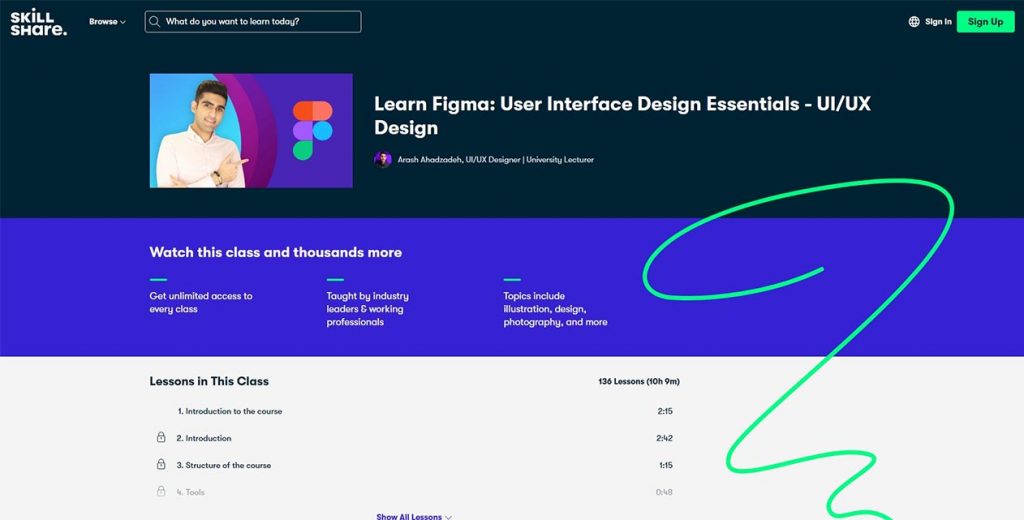Screen dimensions: 1024x520
Task: Click the Skillshare logo
Action: [39, 22]
